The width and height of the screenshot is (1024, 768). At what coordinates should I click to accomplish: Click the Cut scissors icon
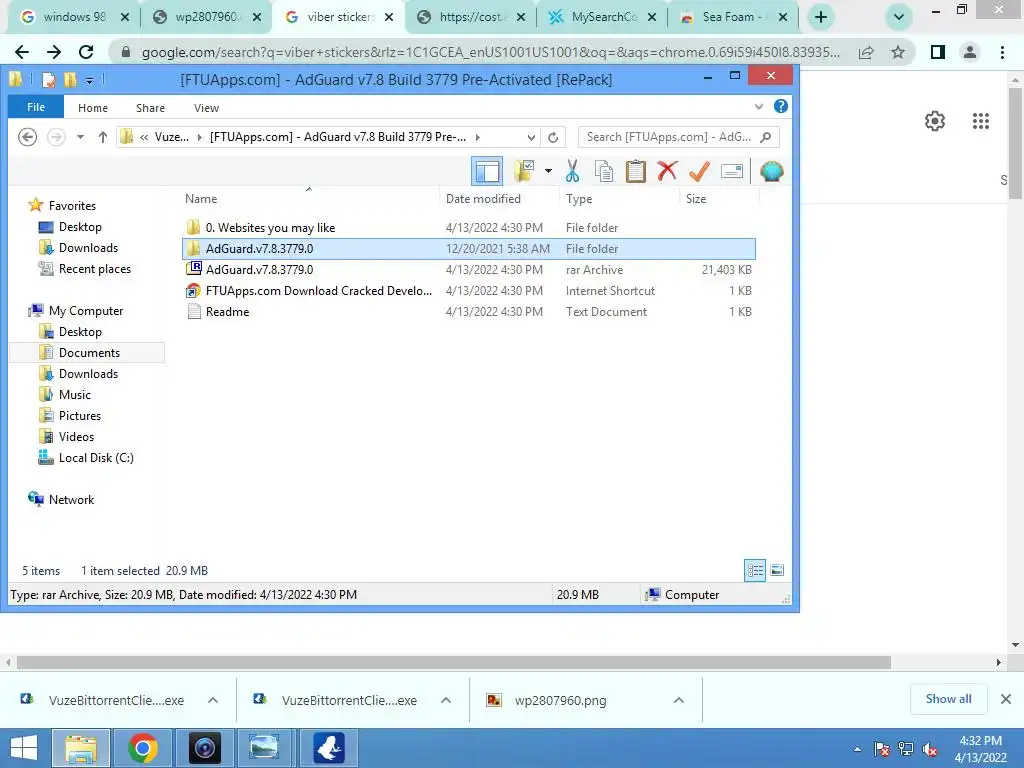coord(572,171)
